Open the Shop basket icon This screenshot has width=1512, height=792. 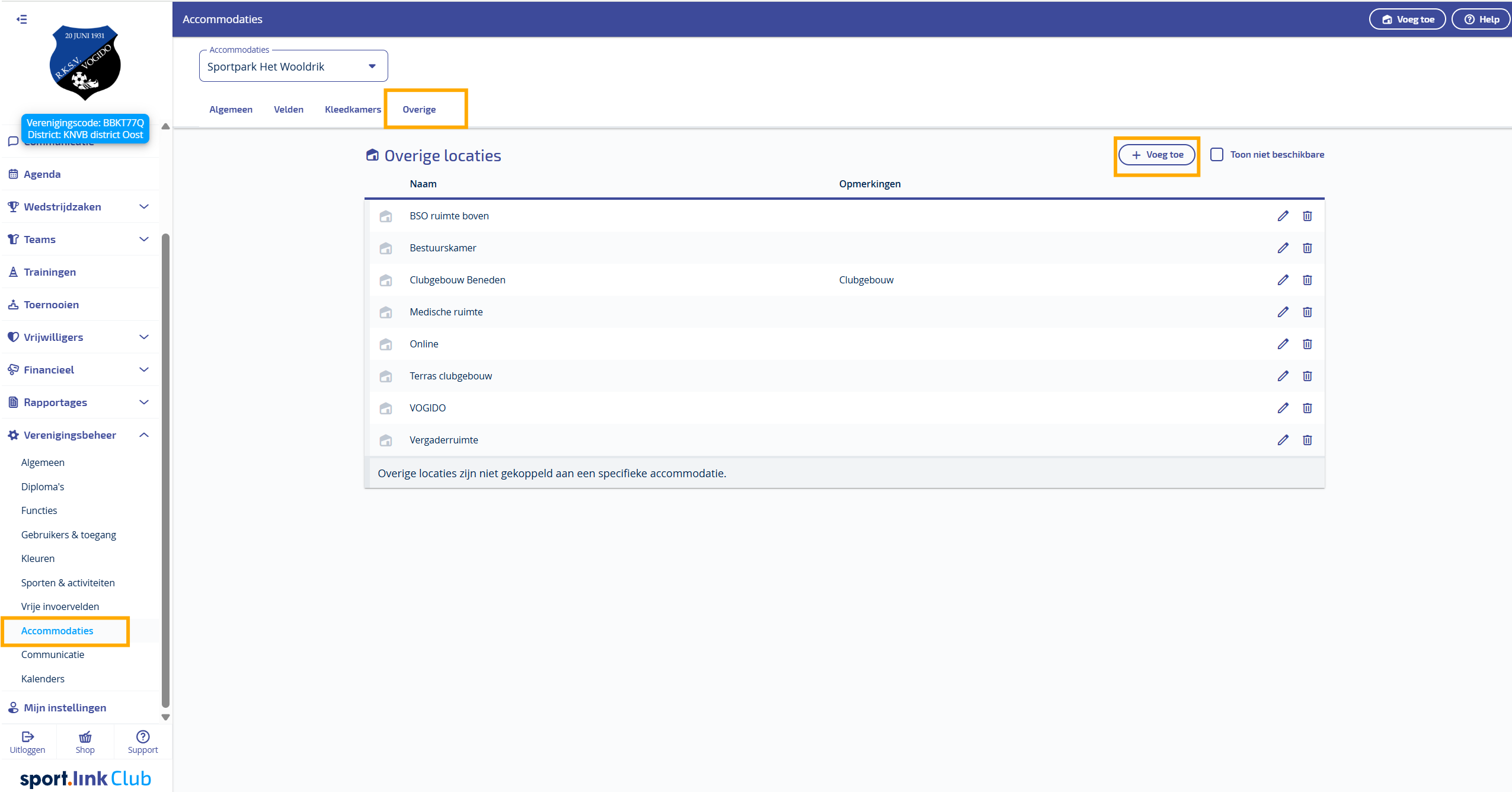click(85, 737)
